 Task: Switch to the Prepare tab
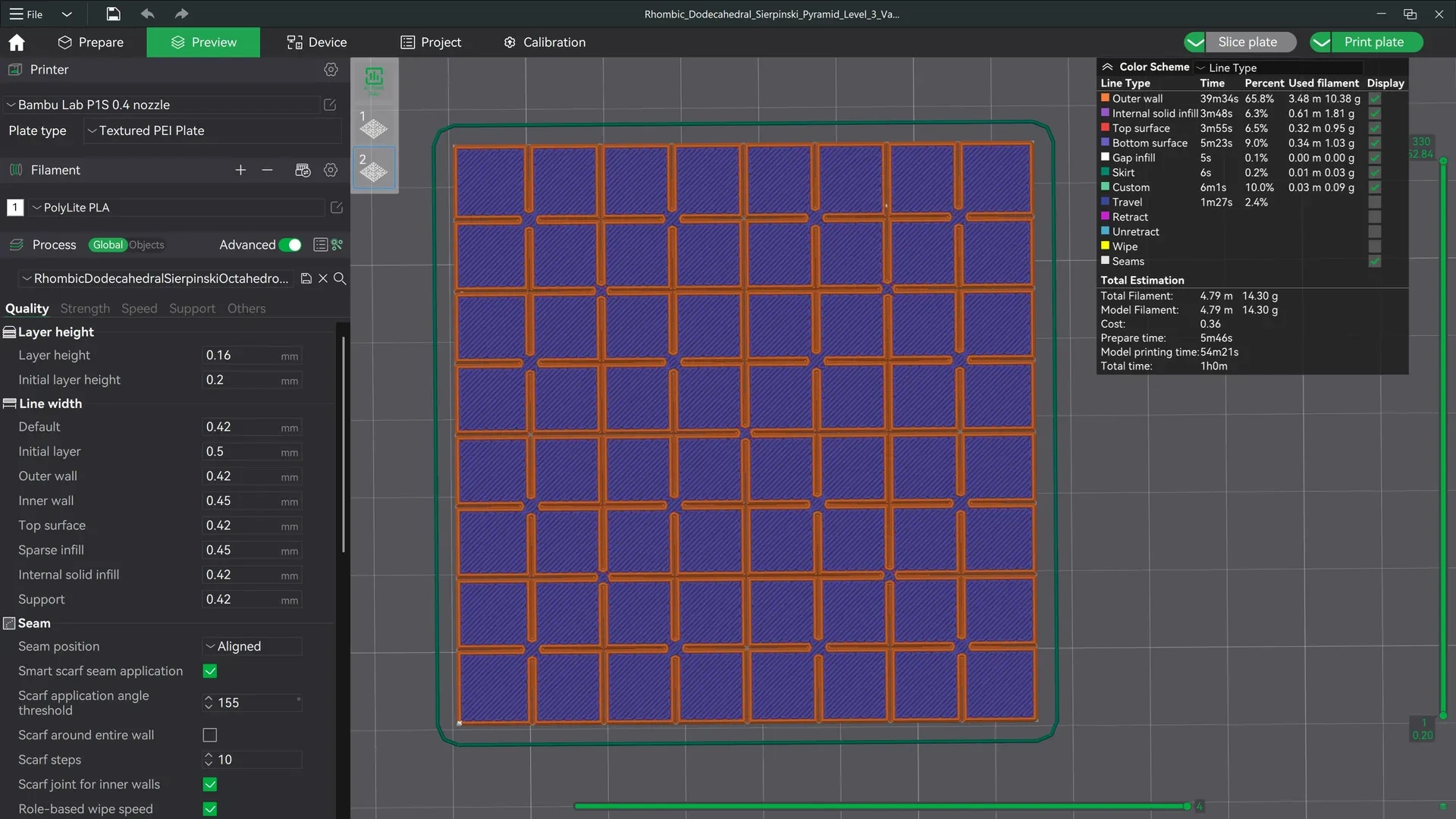click(x=91, y=42)
